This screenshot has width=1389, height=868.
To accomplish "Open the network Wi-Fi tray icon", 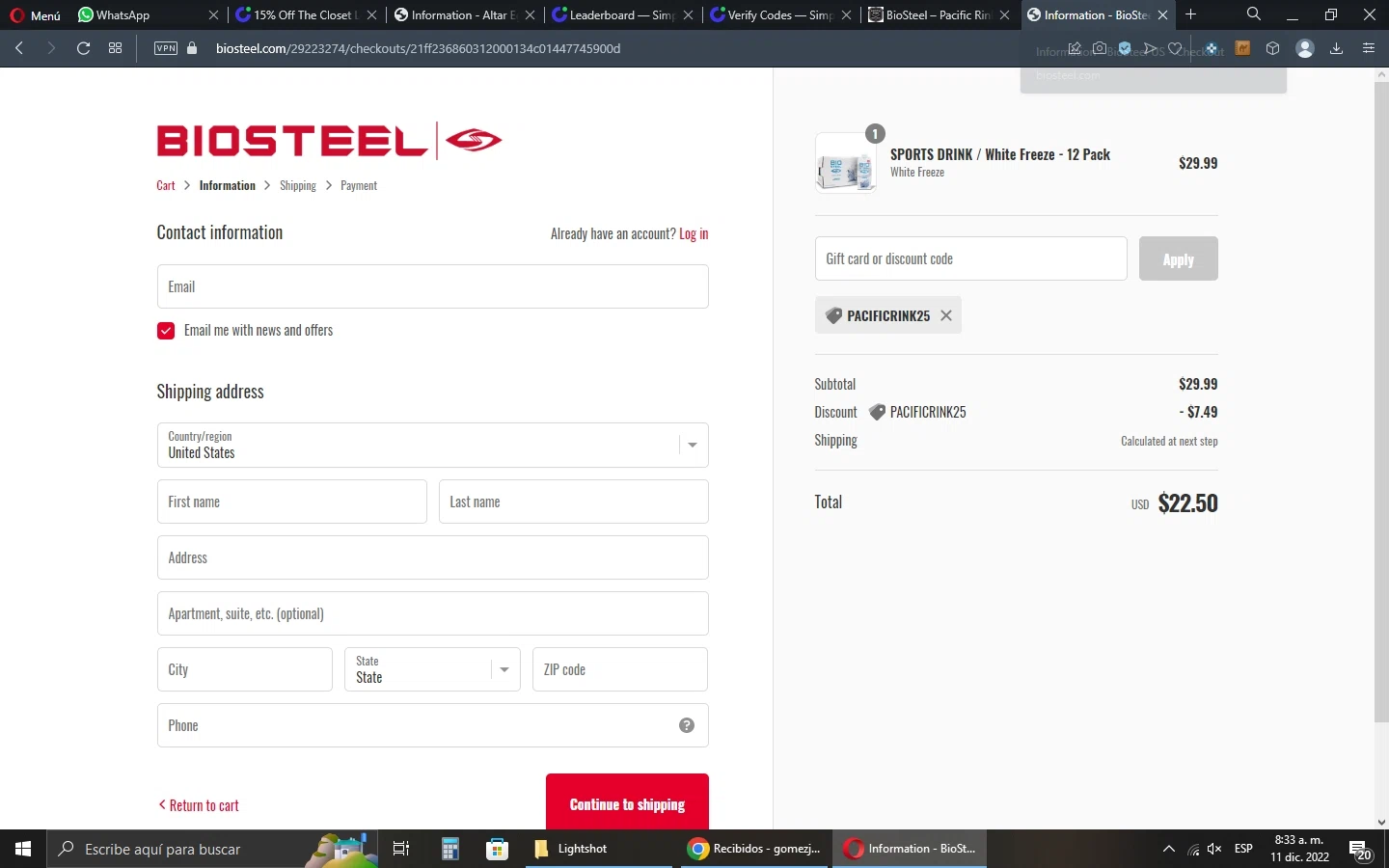I will [1193, 849].
